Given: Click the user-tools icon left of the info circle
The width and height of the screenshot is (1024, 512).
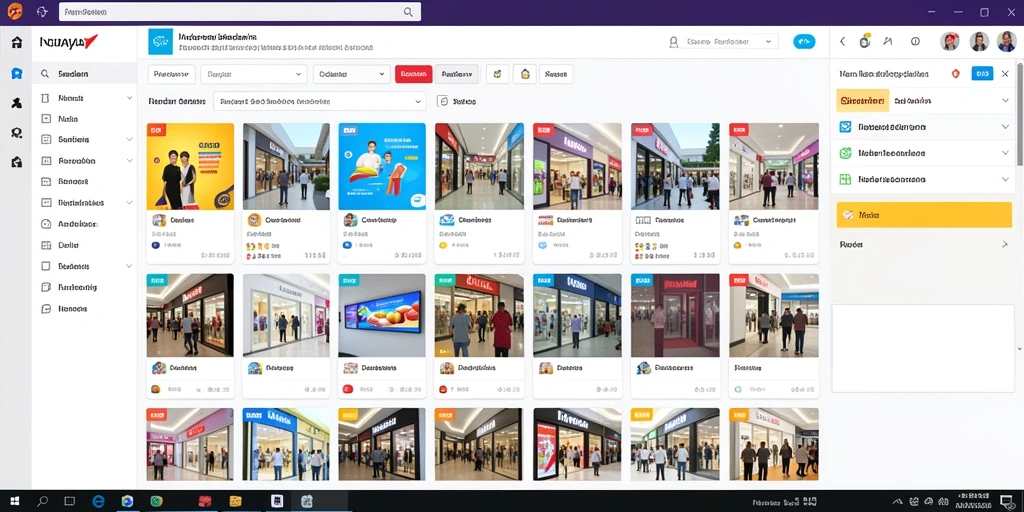Looking at the screenshot, I should (888, 41).
